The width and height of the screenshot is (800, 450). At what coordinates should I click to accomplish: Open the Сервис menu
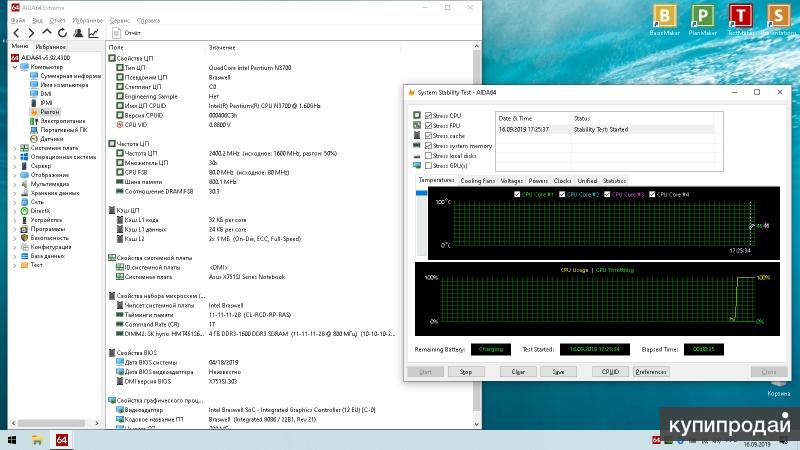point(120,20)
